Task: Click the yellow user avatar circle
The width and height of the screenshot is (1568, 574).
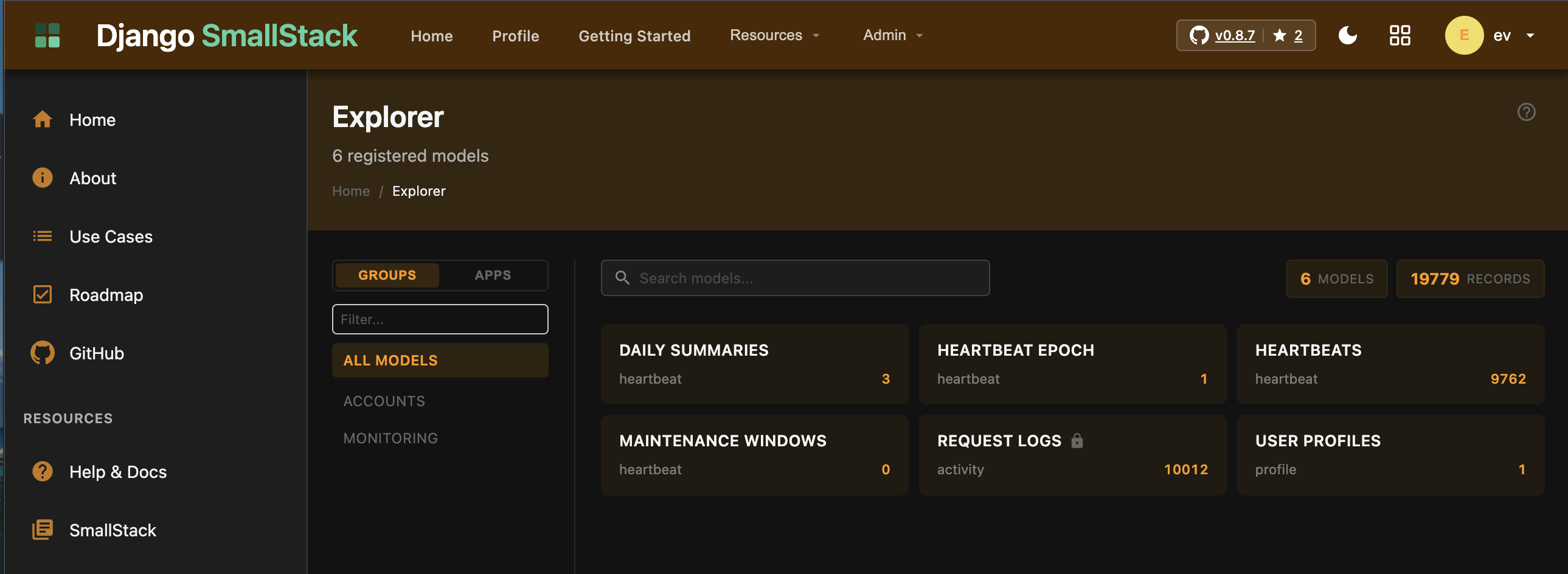Action: pos(1464,35)
